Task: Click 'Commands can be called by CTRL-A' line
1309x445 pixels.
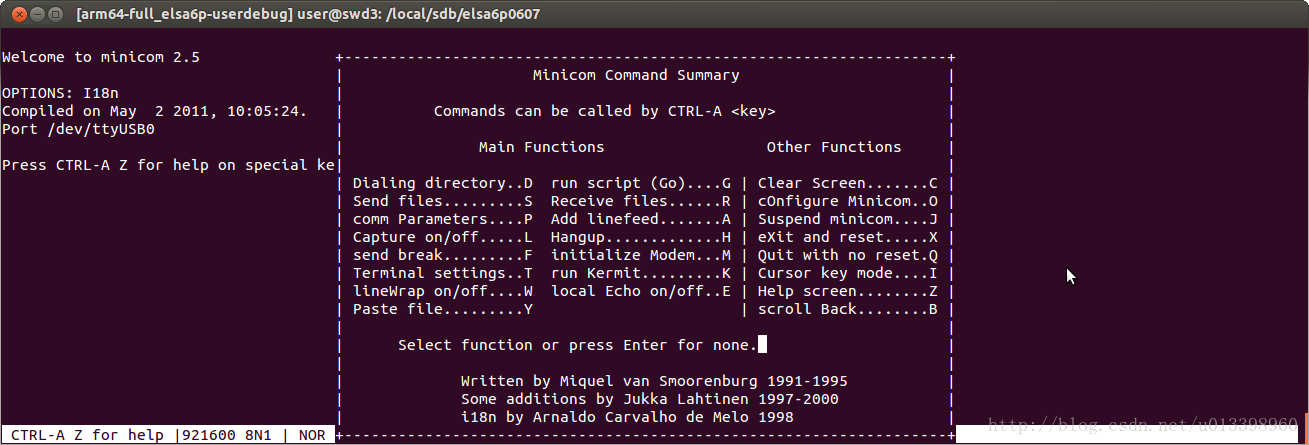Action: click(x=605, y=111)
